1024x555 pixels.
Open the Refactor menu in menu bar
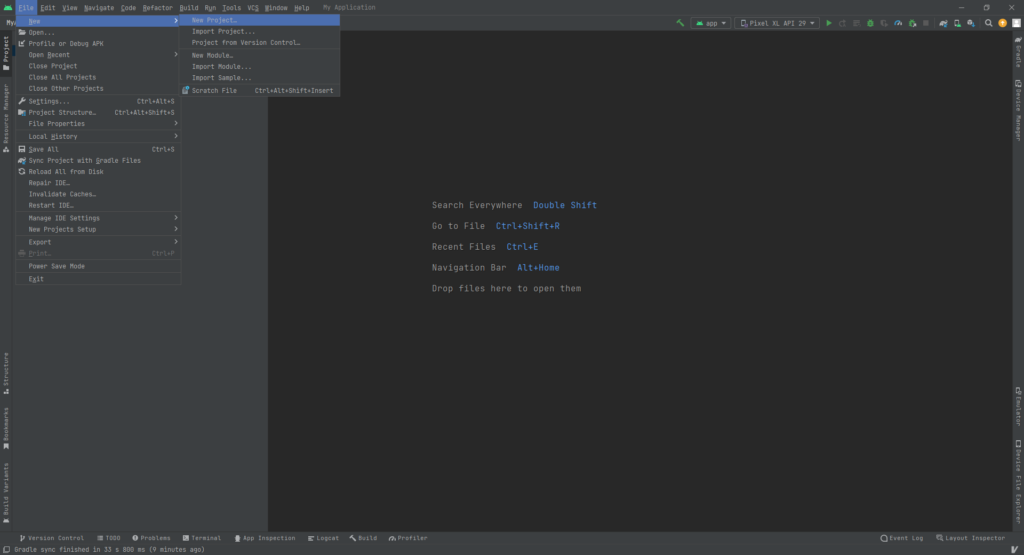pyautogui.click(x=157, y=8)
